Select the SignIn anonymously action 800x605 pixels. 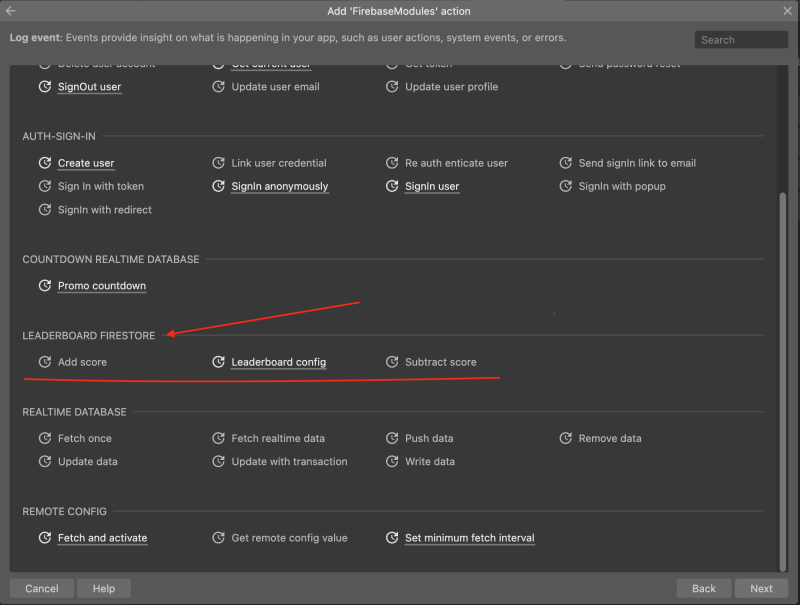pyautogui.click(x=280, y=186)
